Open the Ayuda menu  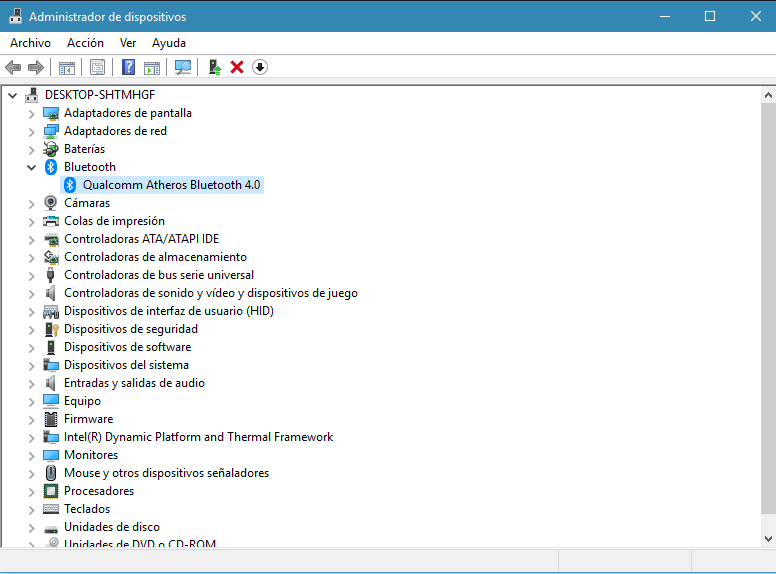pos(169,43)
